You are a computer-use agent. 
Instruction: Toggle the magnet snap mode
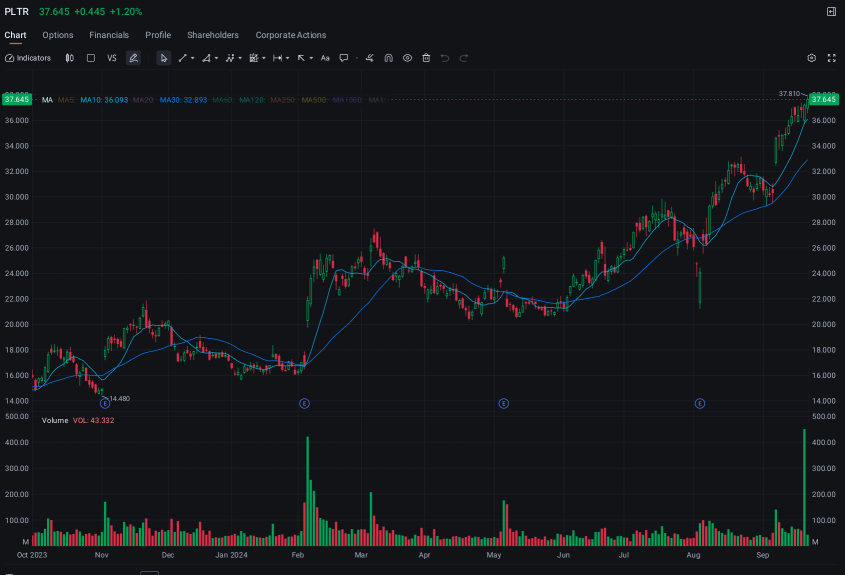389,58
